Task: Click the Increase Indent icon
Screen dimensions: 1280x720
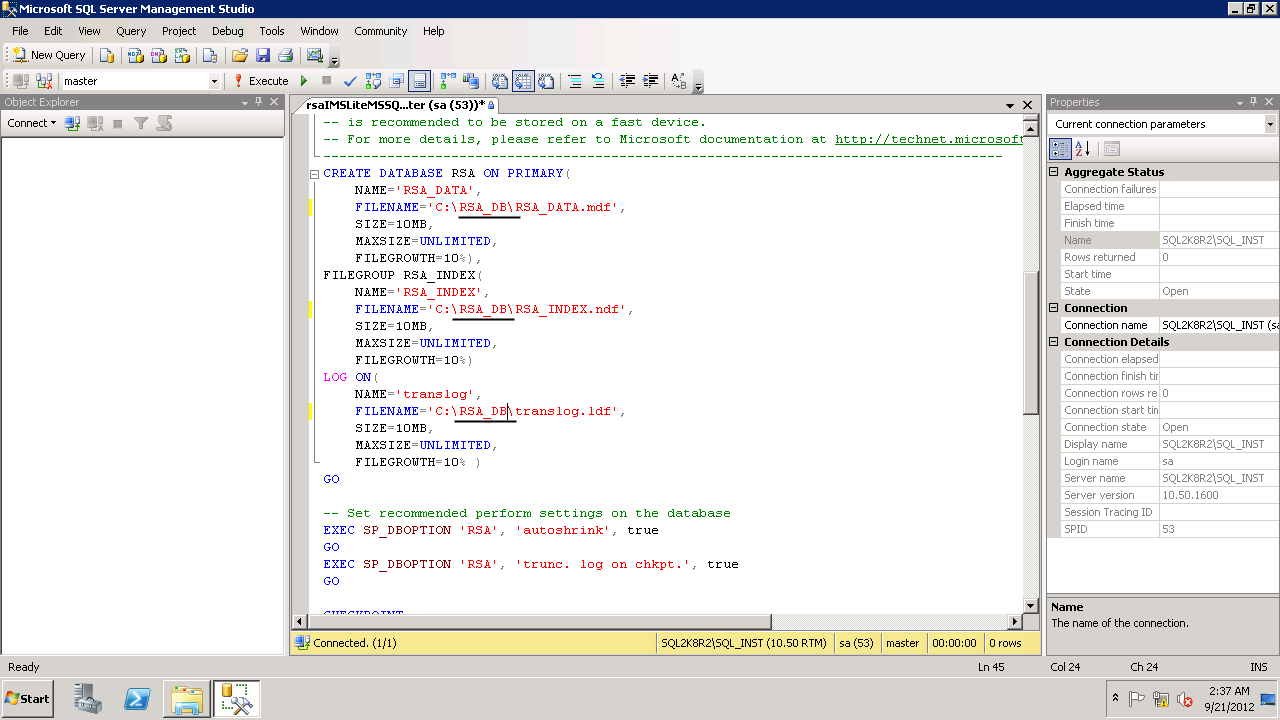Action: [651, 81]
